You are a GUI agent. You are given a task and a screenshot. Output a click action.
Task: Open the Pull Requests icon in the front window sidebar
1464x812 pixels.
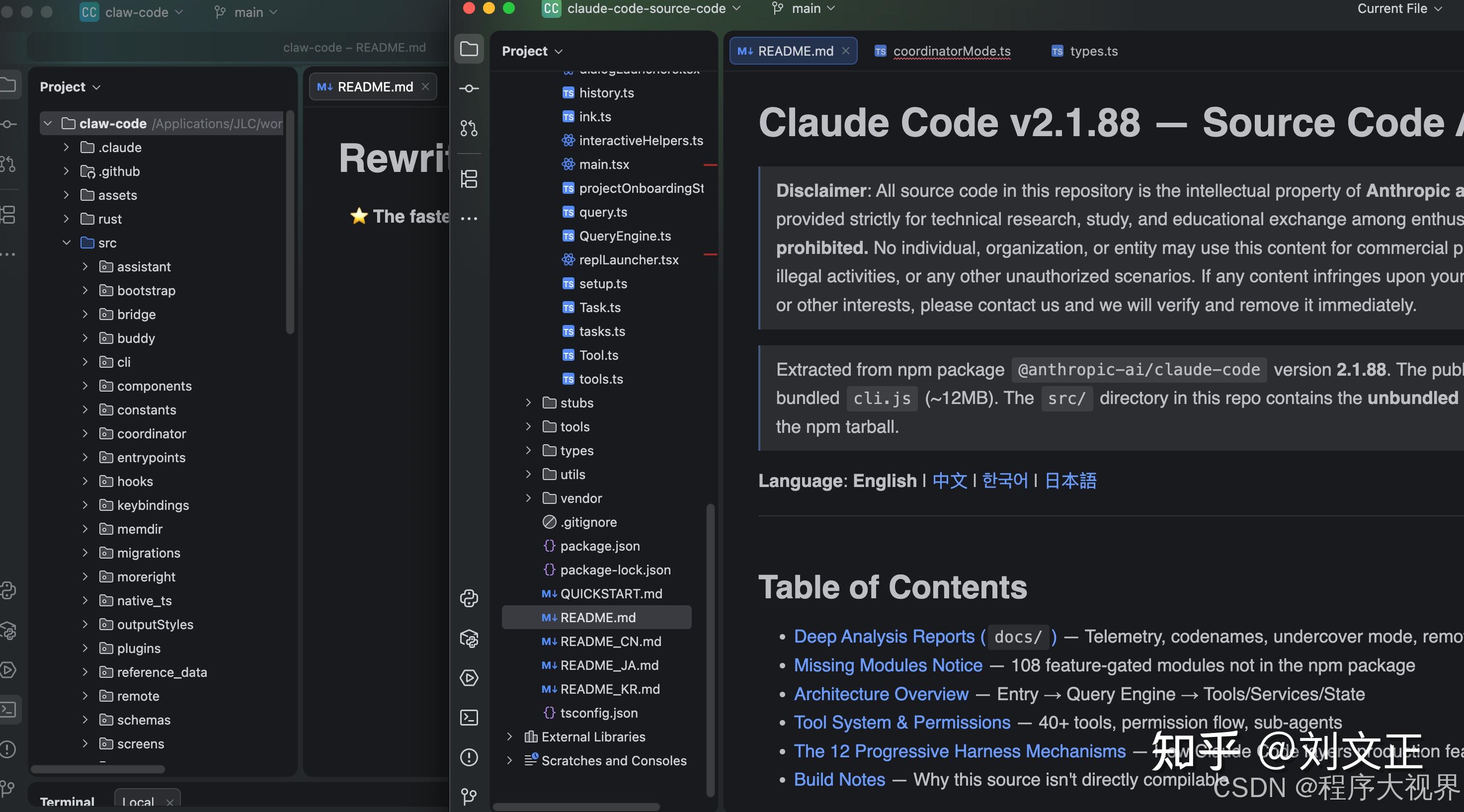click(469, 128)
